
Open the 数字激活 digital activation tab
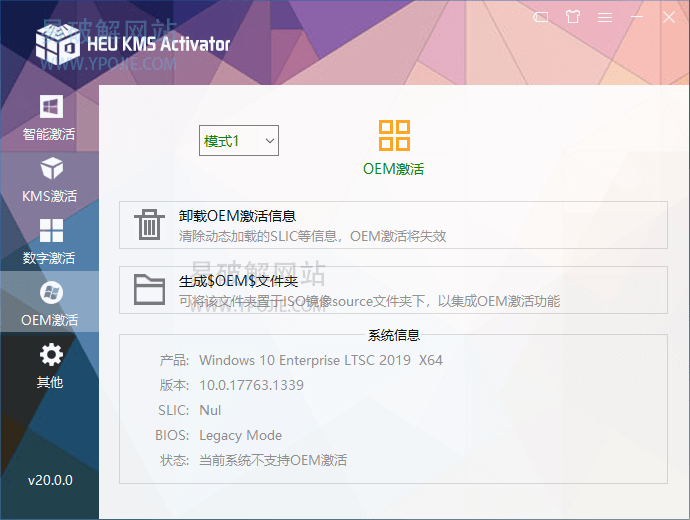pyautogui.click(x=49, y=242)
